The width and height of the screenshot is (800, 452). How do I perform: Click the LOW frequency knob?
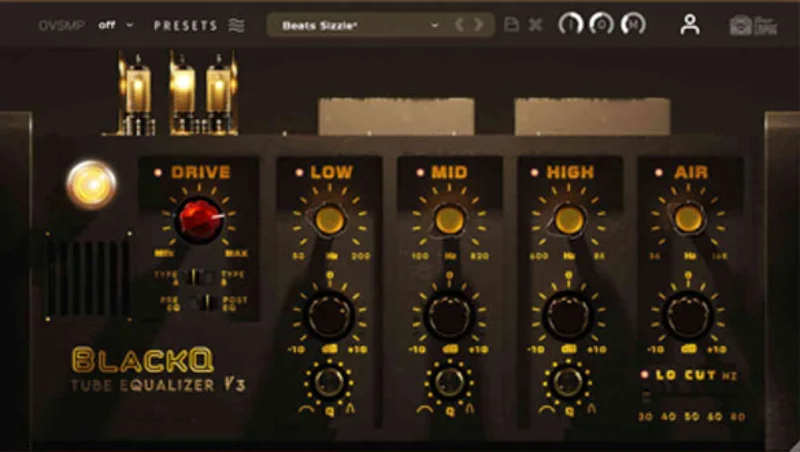point(329,220)
